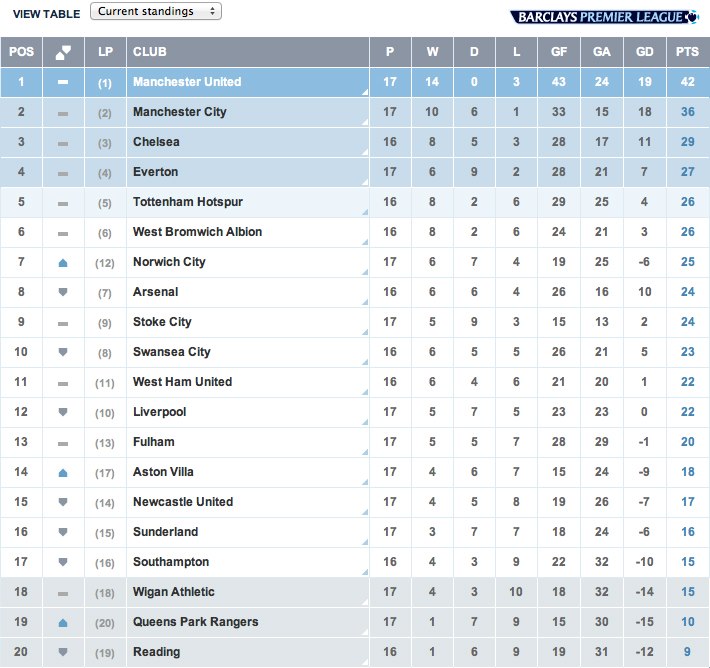The height and width of the screenshot is (668, 710).
Task: Click Arsenal's grey down-arrow movement icon
Action: (63, 292)
